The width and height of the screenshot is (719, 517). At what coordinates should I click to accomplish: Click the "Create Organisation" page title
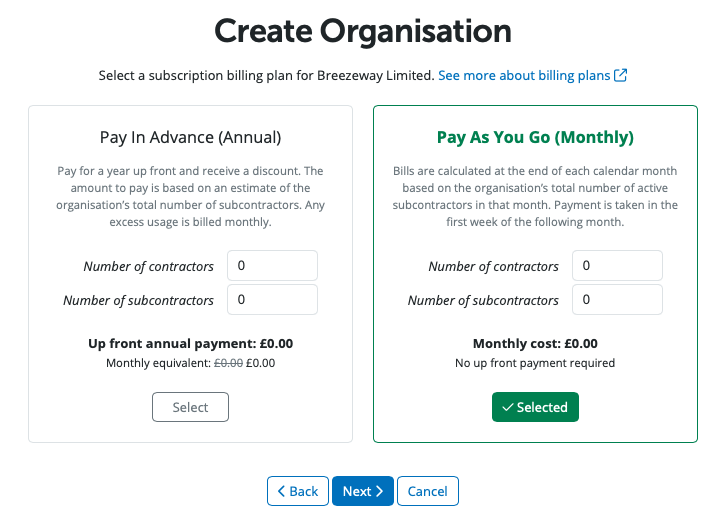[x=363, y=31]
